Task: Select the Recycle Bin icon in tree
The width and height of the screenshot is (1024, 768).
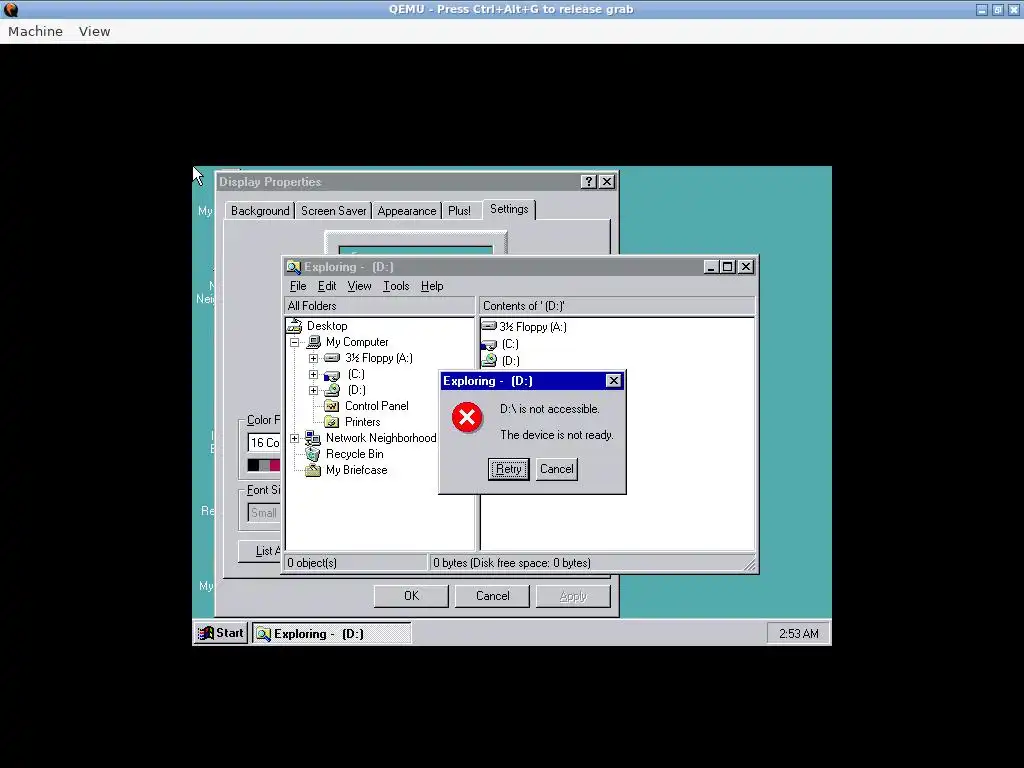Action: click(313, 454)
